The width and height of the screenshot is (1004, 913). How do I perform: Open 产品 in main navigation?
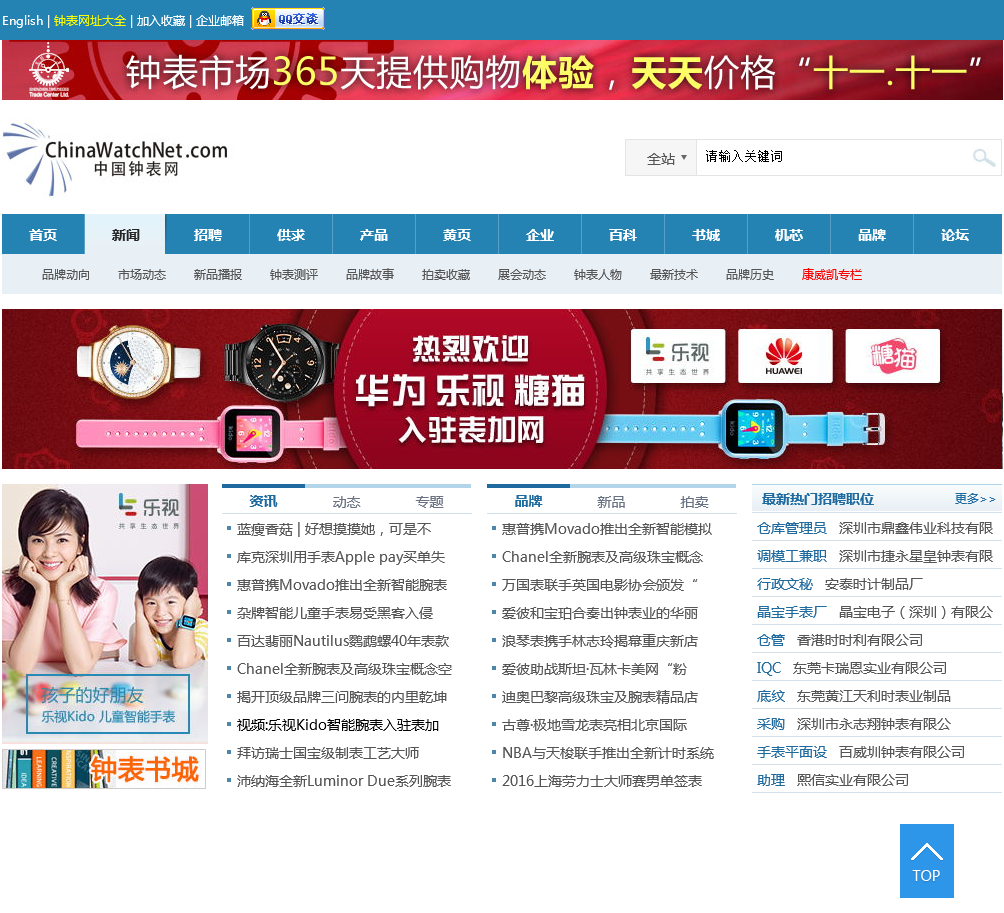pos(374,234)
